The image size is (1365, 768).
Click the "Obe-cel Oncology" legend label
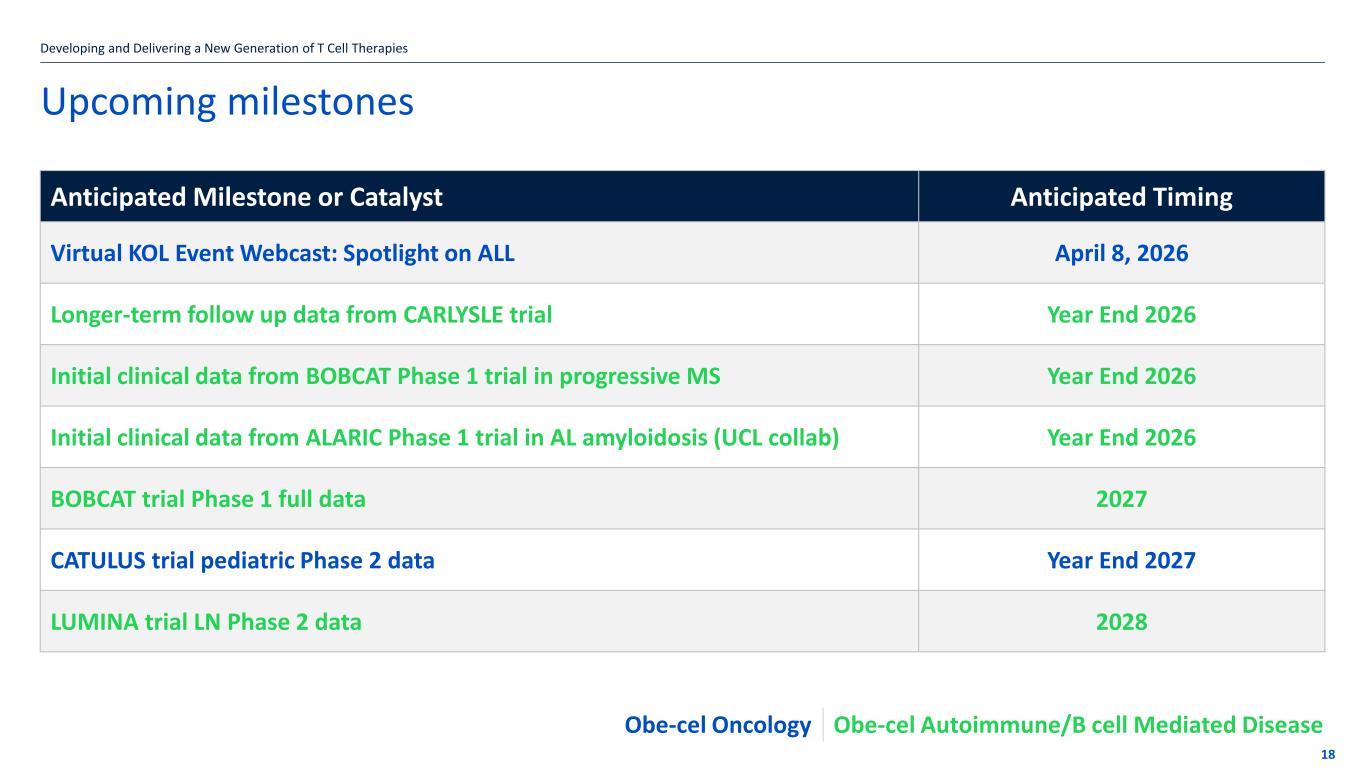click(717, 725)
